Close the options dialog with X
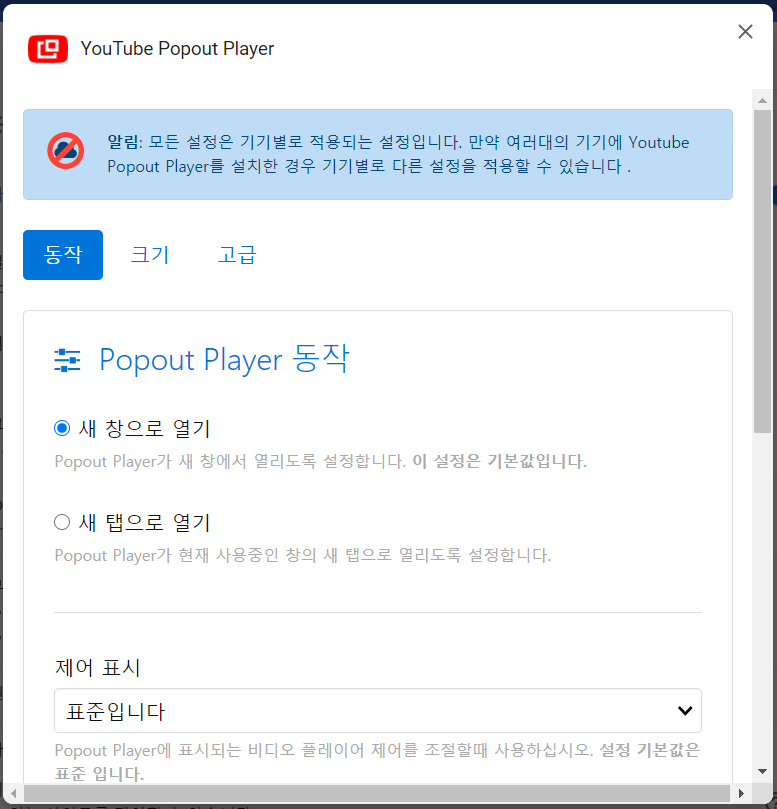Image resolution: width=777 pixels, height=809 pixels. click(x=745, y=31)
